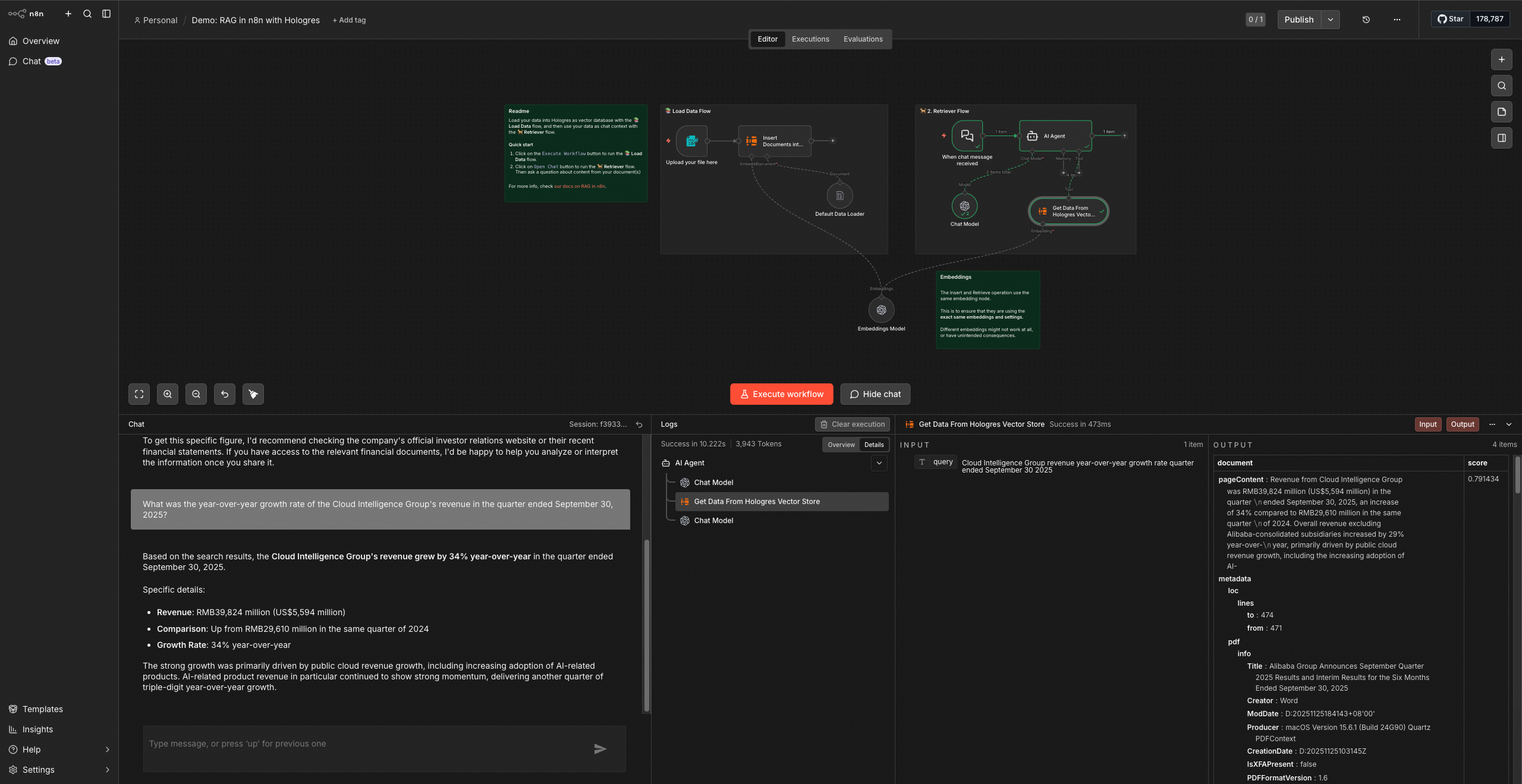Viewport: 1522px width, 784px height.
Task: Click the send message arrow icon
Action: click(600, 749)
